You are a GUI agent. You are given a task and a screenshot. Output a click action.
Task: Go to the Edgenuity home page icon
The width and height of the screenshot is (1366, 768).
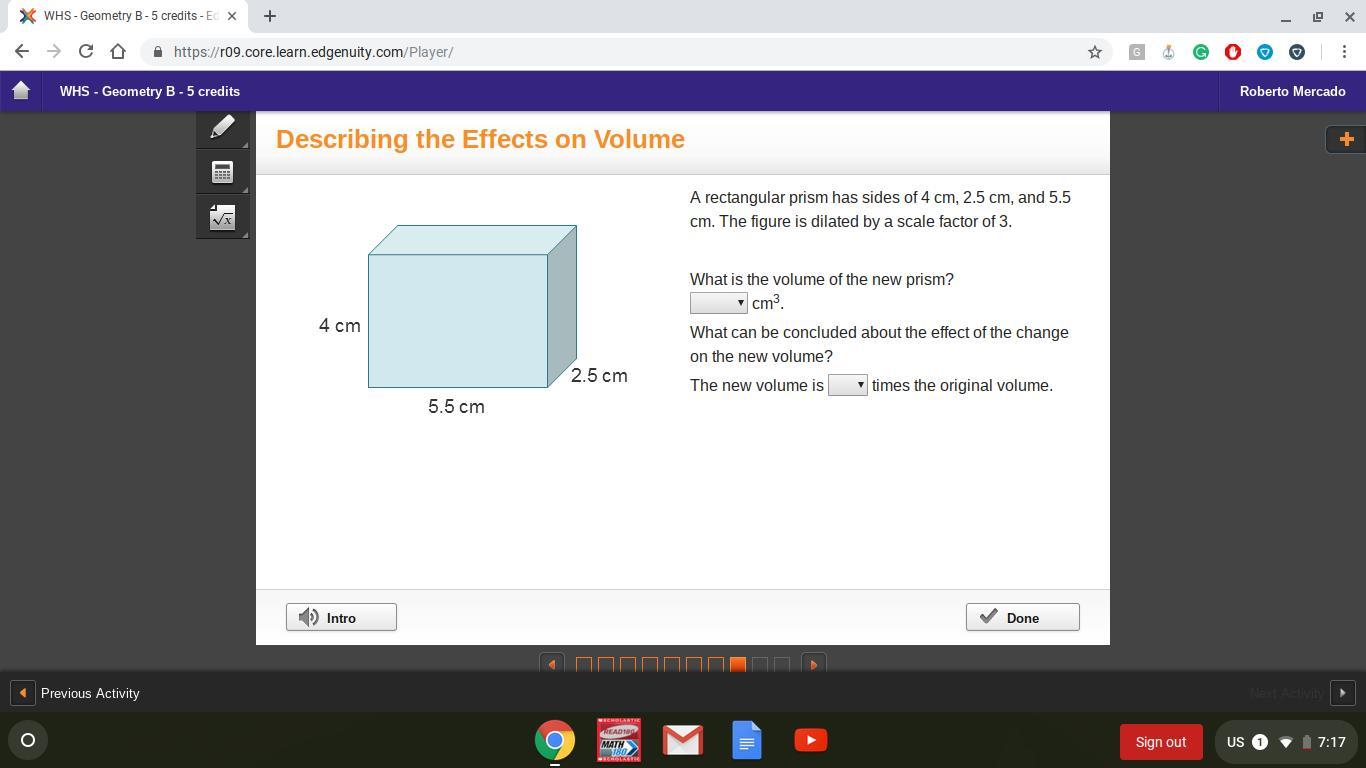21,91
